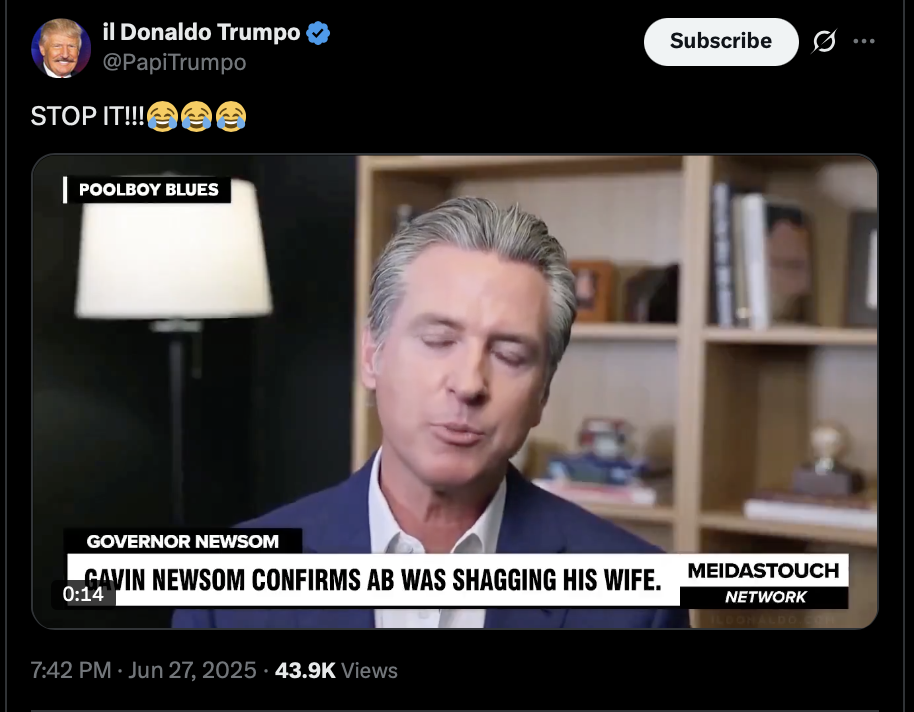
Task: Open the Grok explain-post icon
Action: pos(824,41)
